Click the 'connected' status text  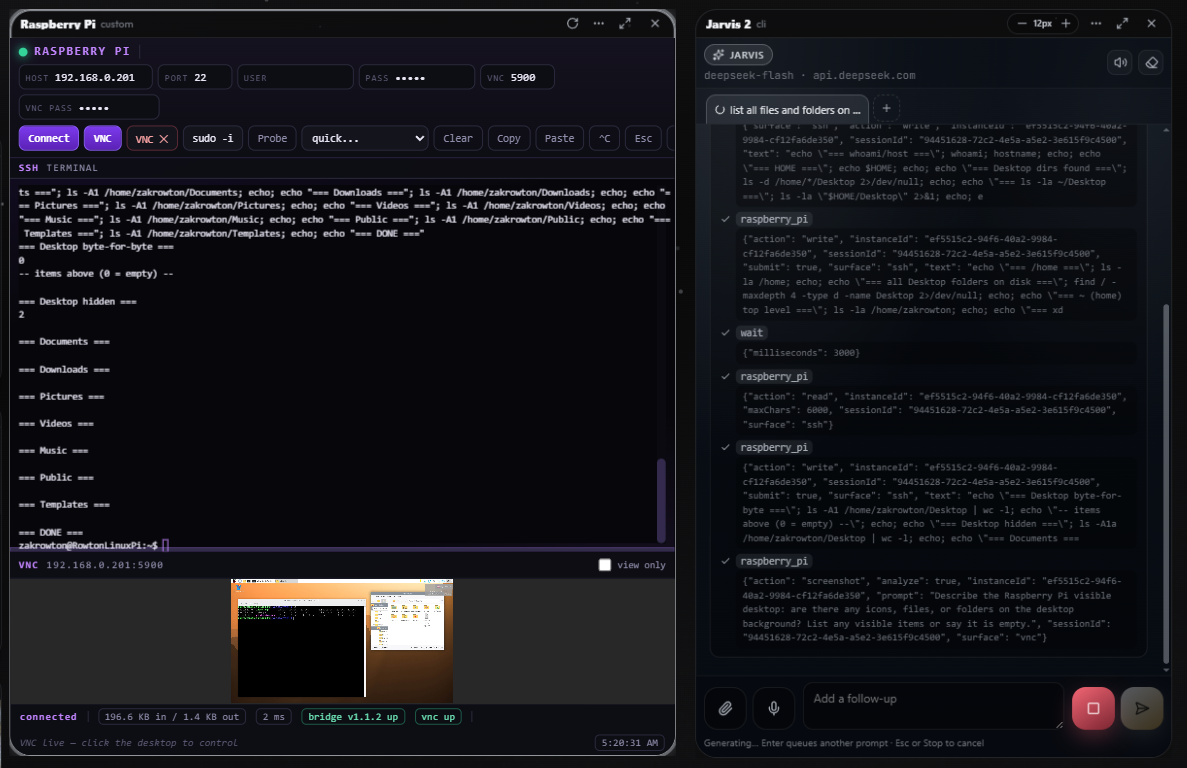pyautogui.click(x=48, y=717)
